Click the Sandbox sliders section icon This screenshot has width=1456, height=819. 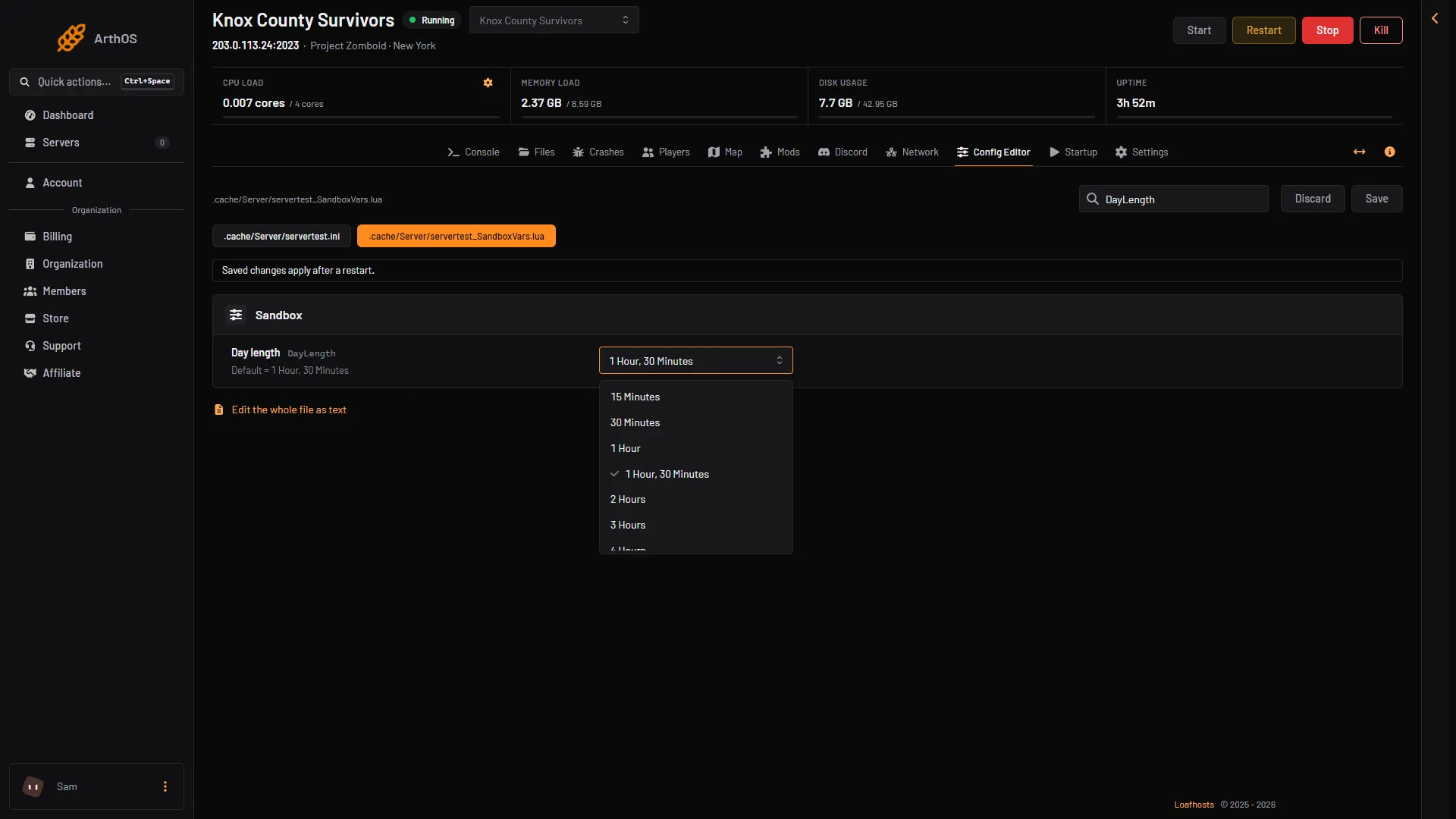point(236,315)
